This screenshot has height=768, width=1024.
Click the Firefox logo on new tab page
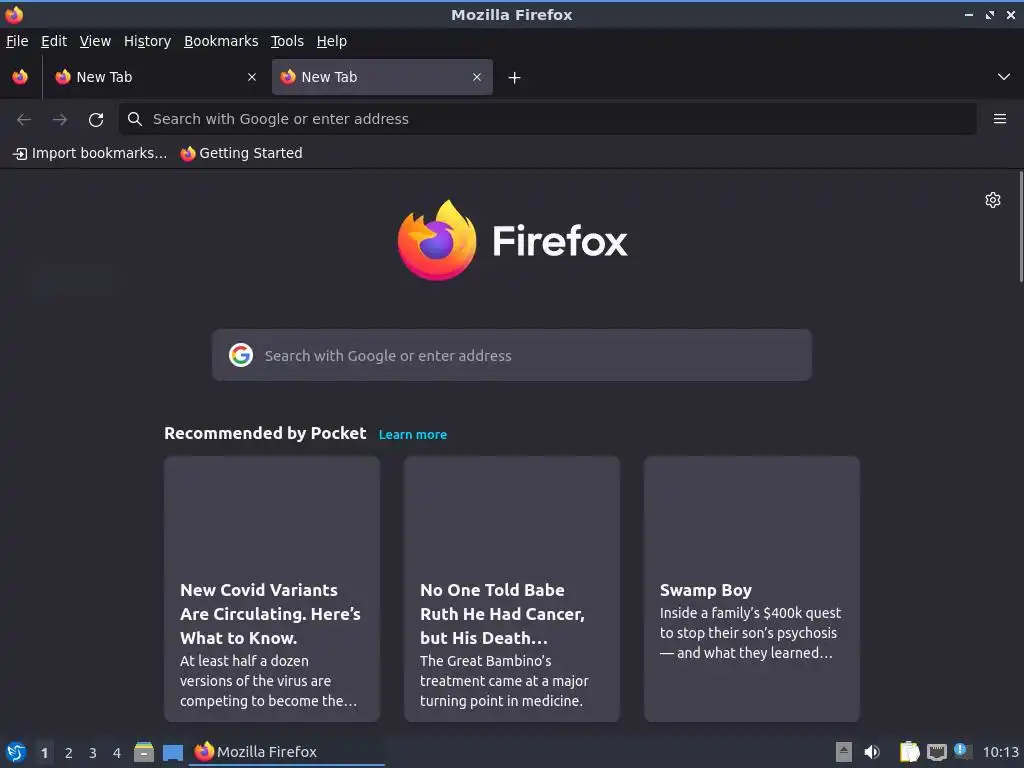point(512,241)
